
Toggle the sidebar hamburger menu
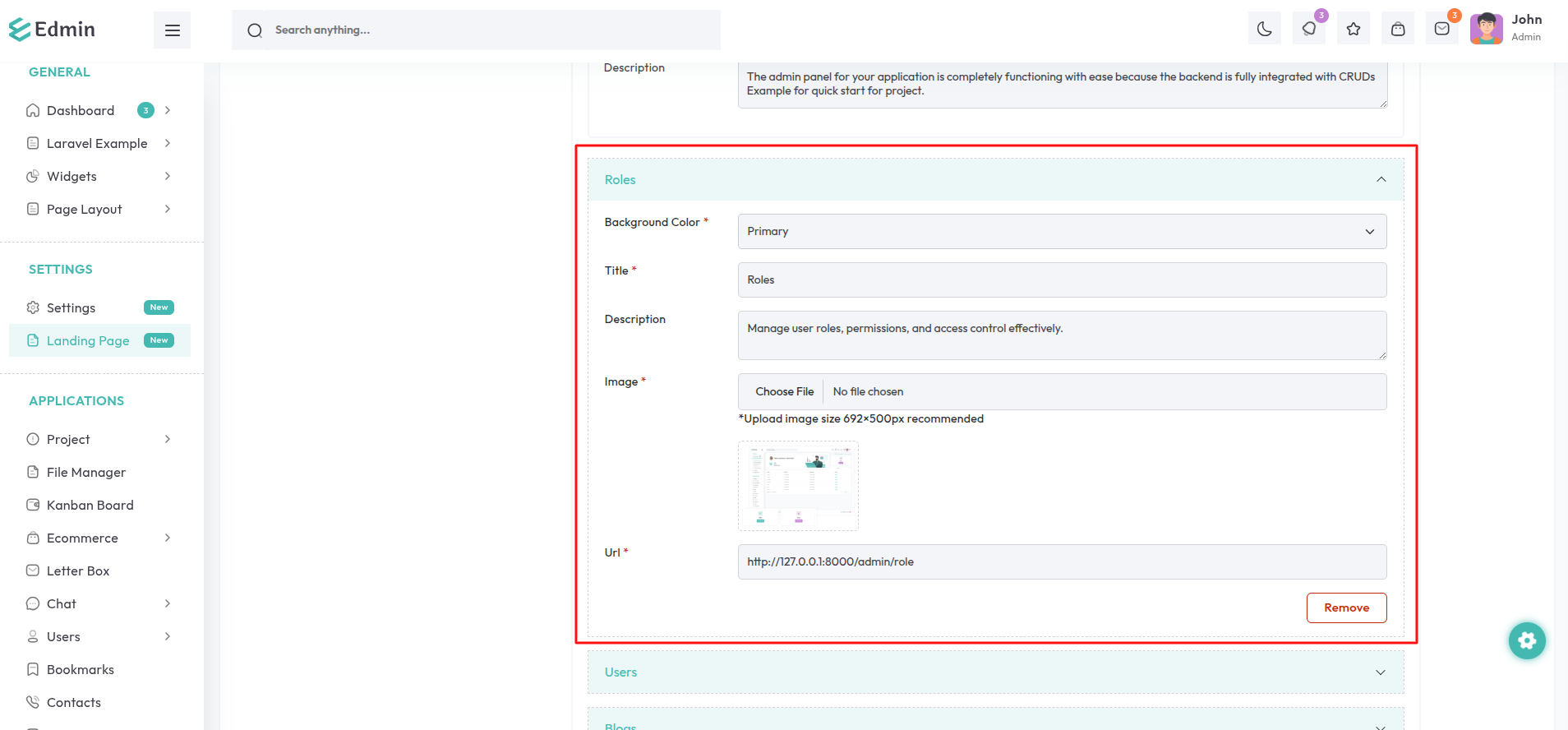(172, 30)
